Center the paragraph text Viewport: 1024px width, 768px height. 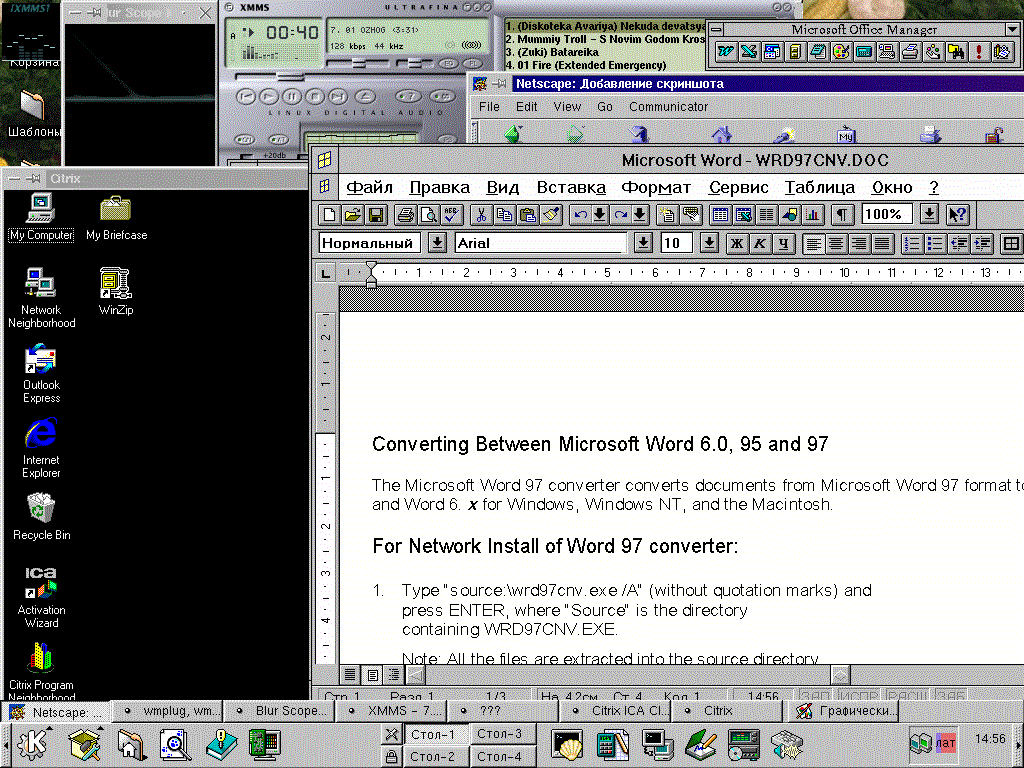[836, 244]
